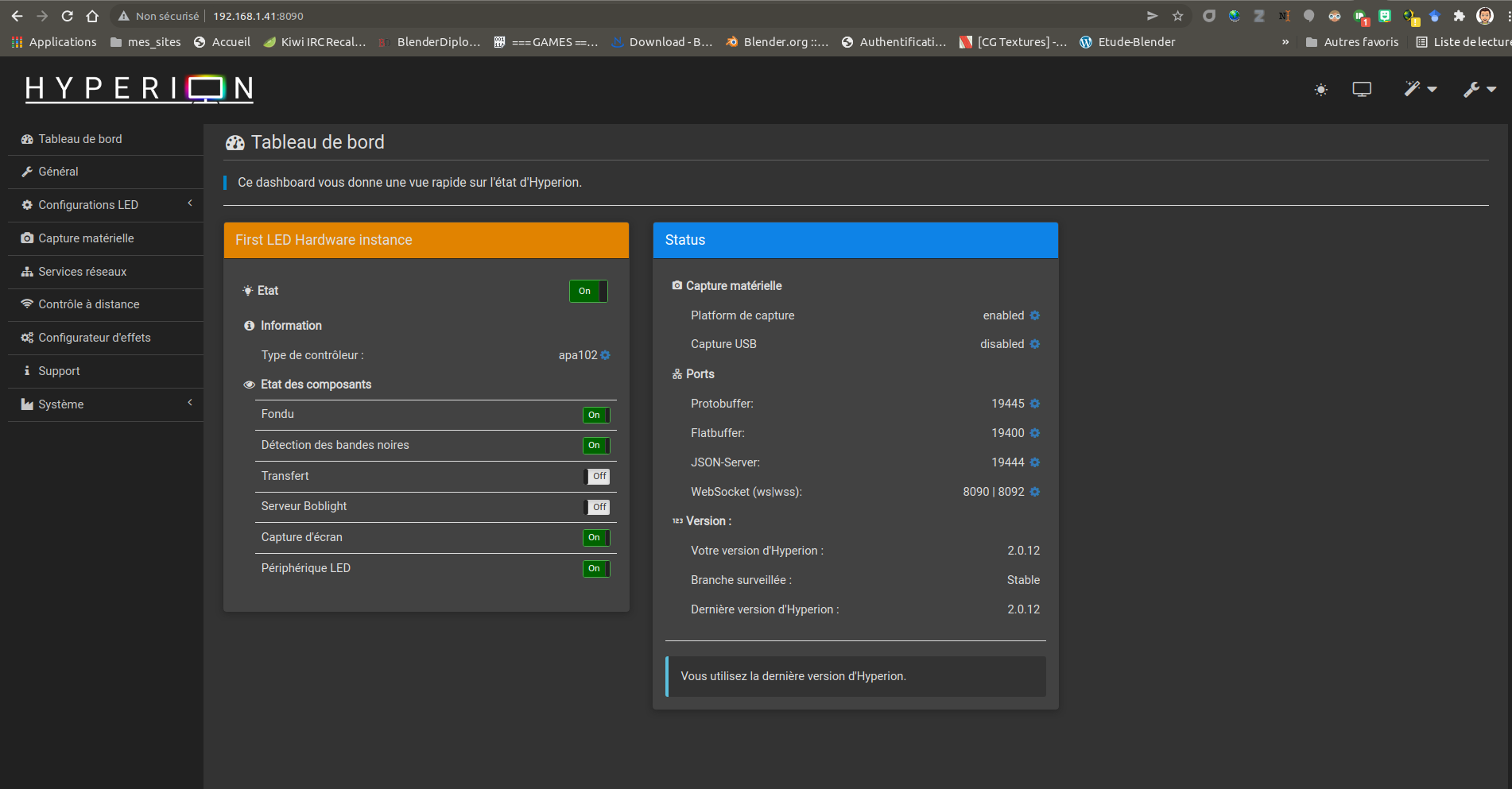Viewport: 1512px width, 789px height.
Task: Show more bookmarks chevron
Action: coord(1285,42)
